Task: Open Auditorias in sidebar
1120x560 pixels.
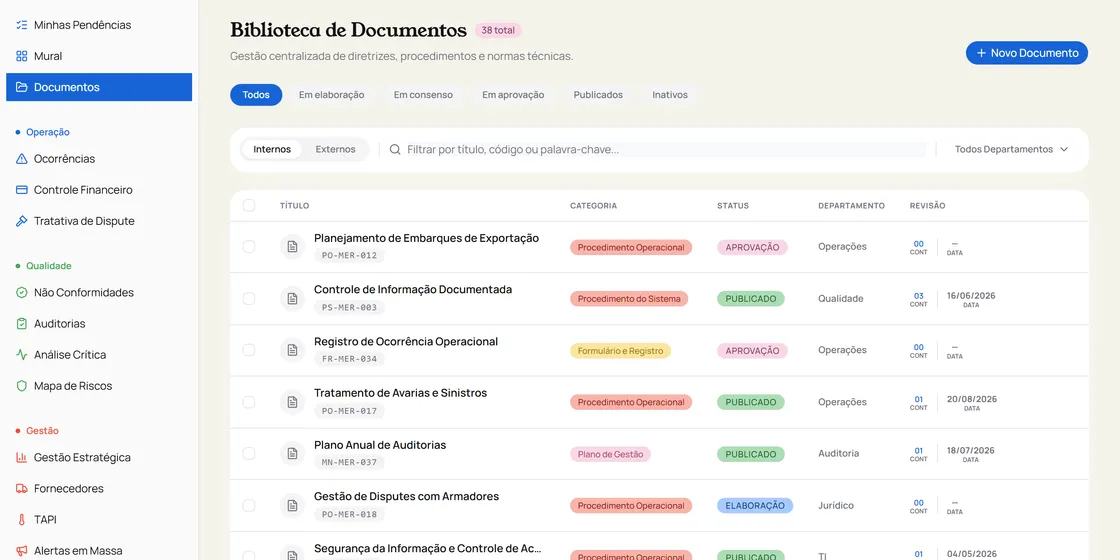Action: pyautogui.click(x=99, y=324)
